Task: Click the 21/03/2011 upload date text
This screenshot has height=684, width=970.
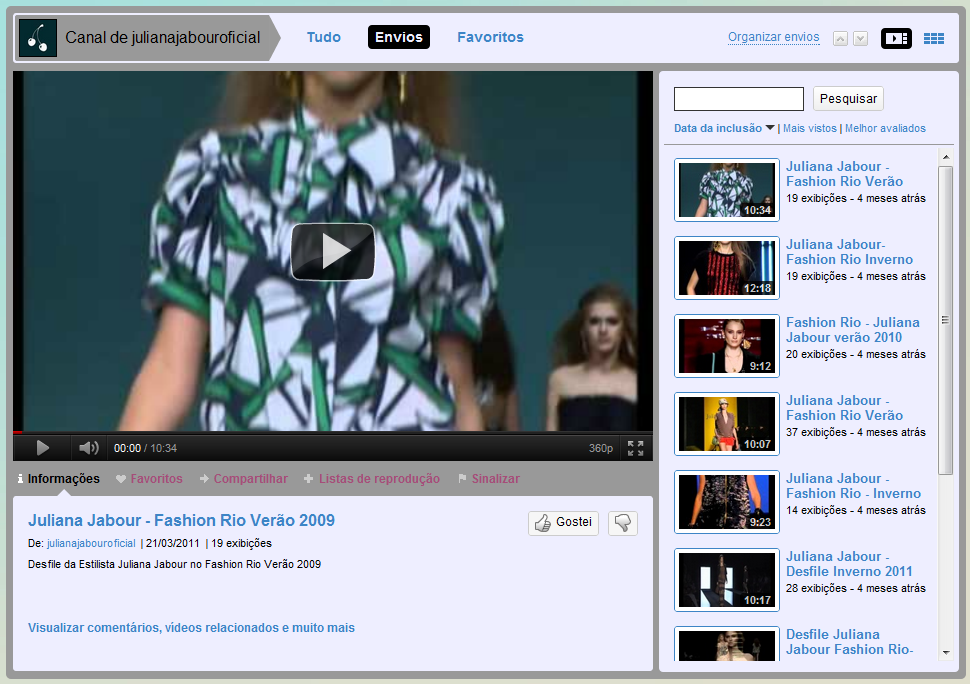Action: pyautogui.click(x=173, y=544)
